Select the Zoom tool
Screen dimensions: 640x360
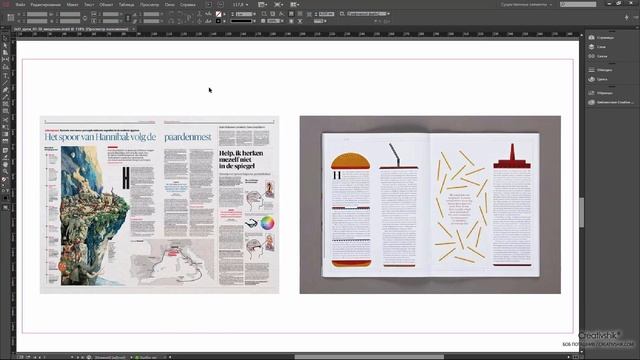(x=5, y=172)
